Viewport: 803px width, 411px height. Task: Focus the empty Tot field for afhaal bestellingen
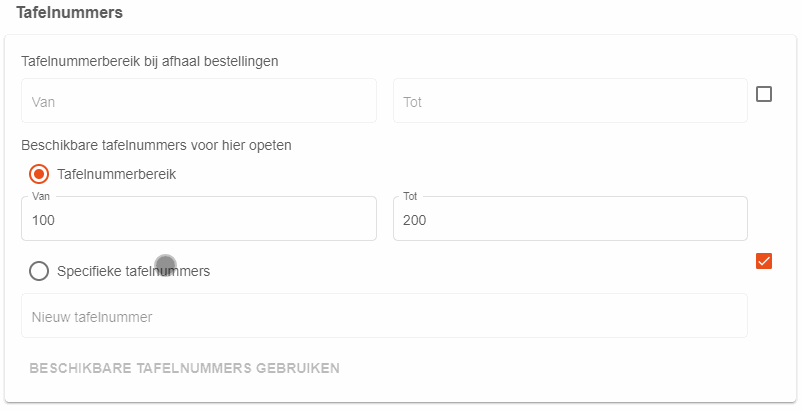click(x=570, y=101)
